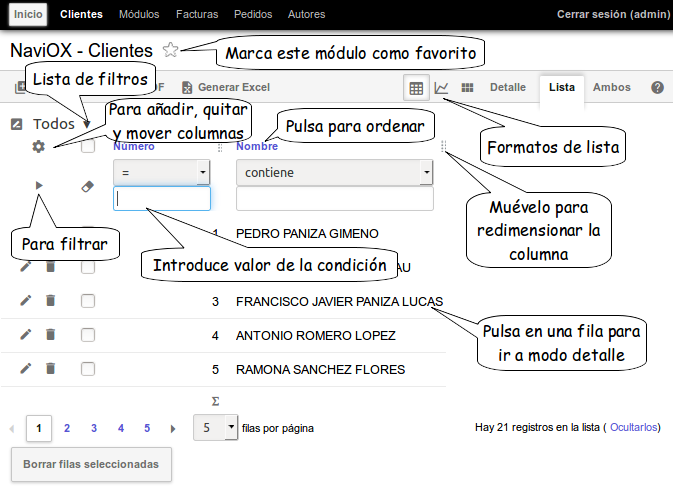This screenshot has width=673, height=486.
Task: Edit row of FRANCISCO JAVIER PANIZA LUCAS
Action: pyautogui.click(x=26, y=301)
